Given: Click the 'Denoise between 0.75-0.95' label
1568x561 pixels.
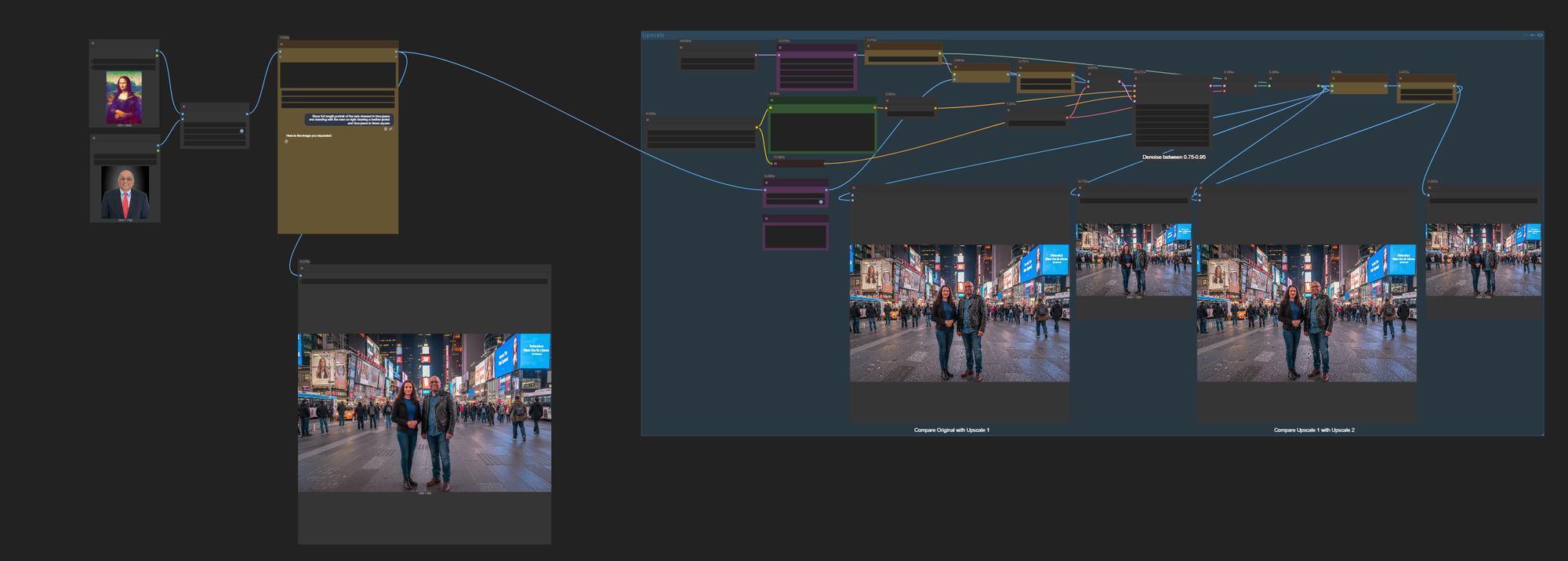Looking at the screenshot, I should coord(1174,157).
